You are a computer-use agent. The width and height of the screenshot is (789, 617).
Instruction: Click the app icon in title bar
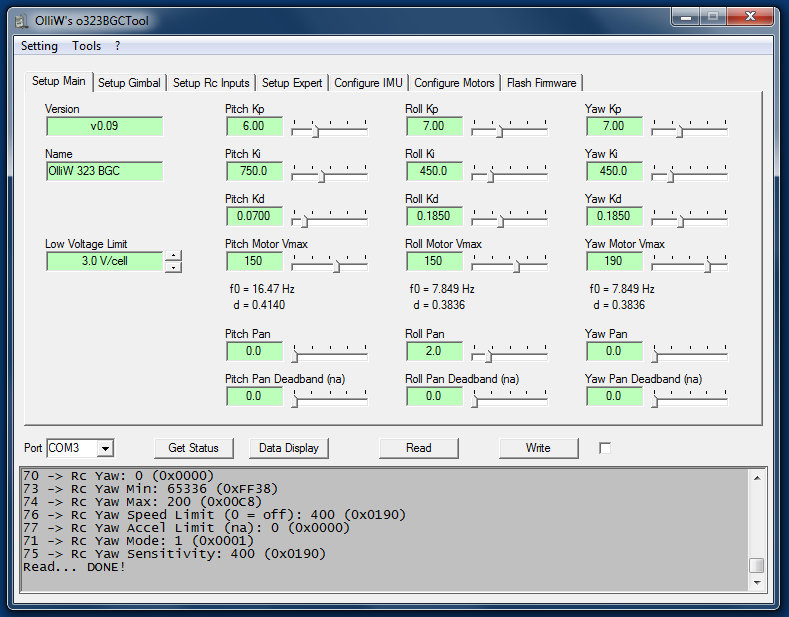coord(19,20)
